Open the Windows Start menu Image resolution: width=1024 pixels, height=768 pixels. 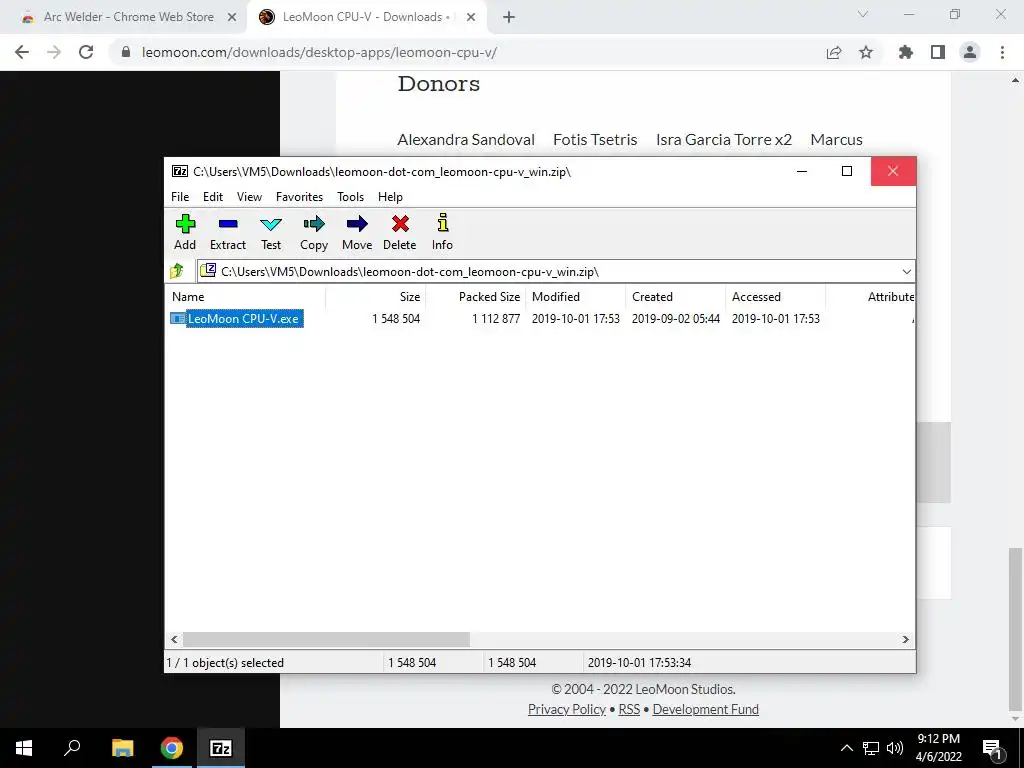pyautogui.click(x=24, y=748)
